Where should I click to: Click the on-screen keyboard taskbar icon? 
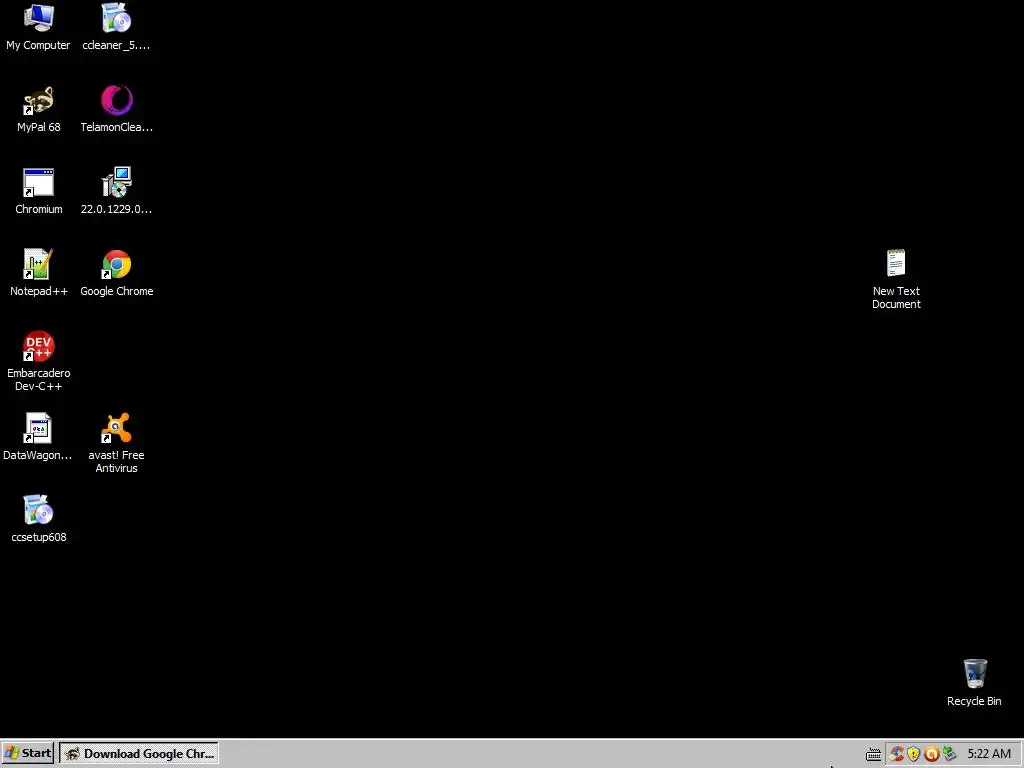pyautogui.click(x=873, y=754)
